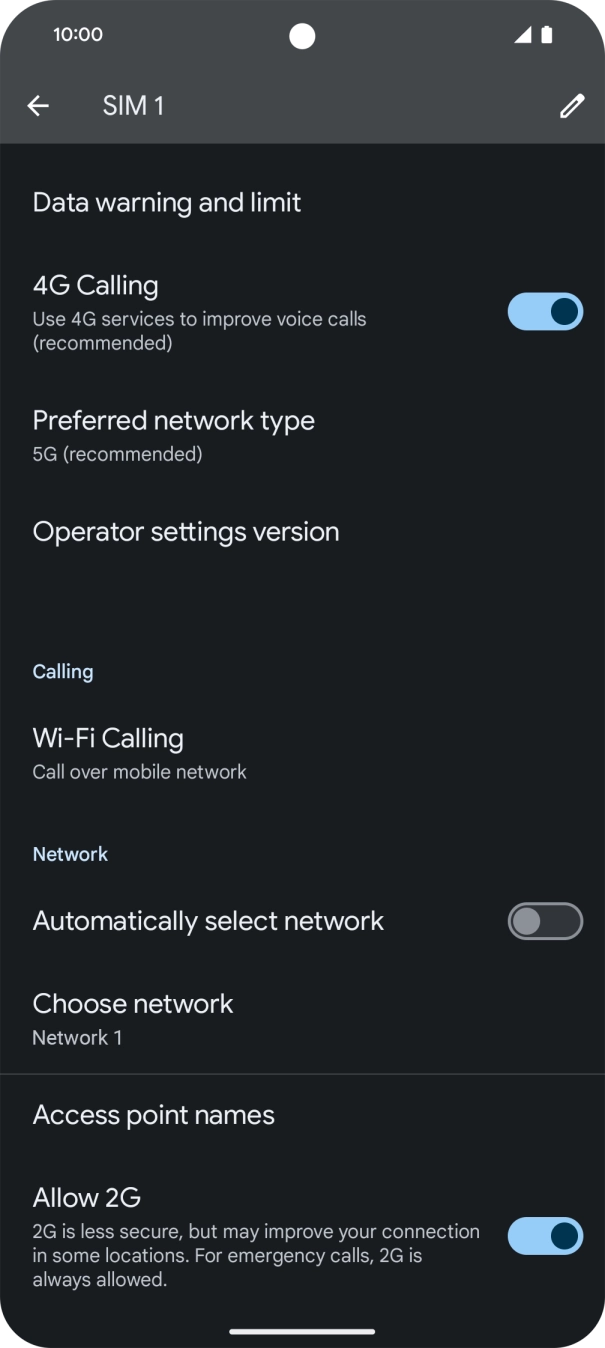Click the pencil icon to rename SIM 1

[x=571, y=105]
